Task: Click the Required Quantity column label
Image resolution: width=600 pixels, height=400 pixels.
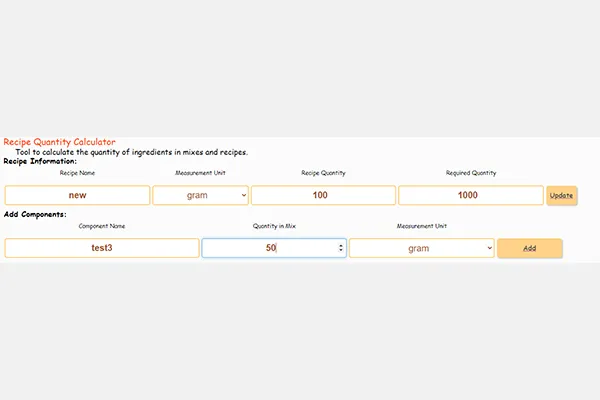Action: [x=470, y=173]
